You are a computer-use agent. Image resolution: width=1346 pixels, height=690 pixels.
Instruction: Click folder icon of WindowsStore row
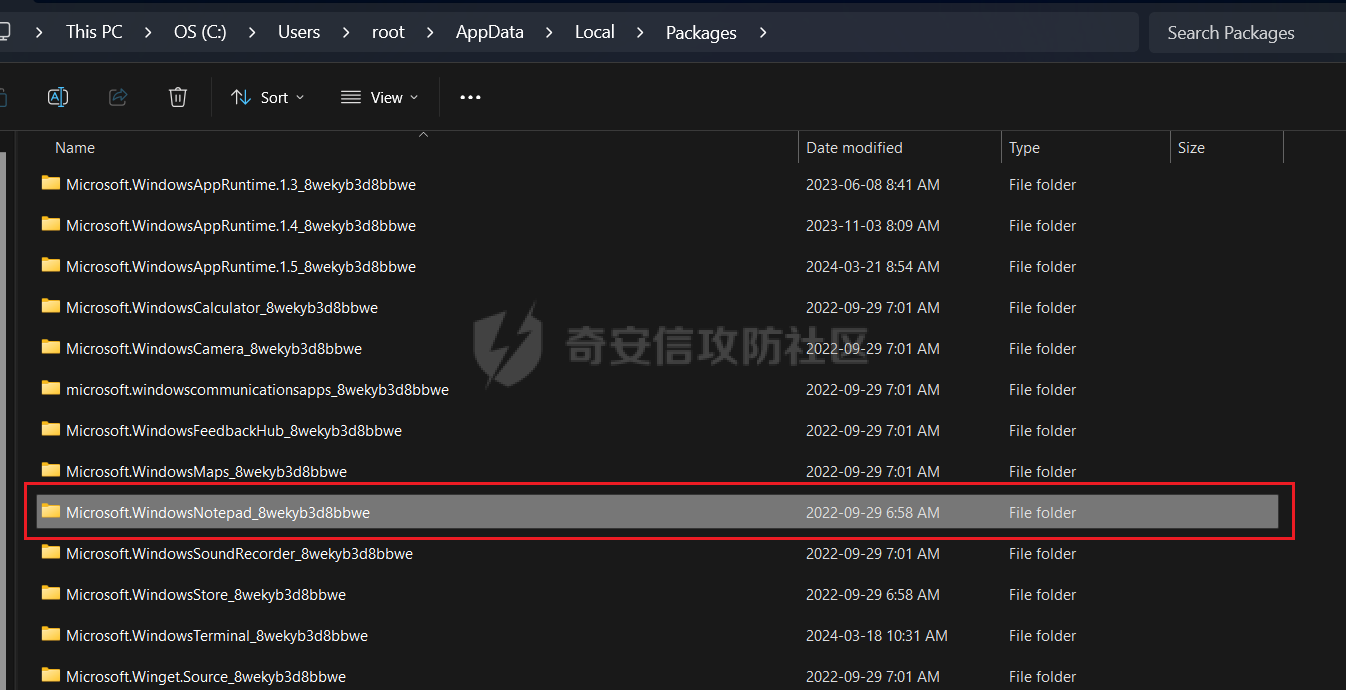[51, 593]
